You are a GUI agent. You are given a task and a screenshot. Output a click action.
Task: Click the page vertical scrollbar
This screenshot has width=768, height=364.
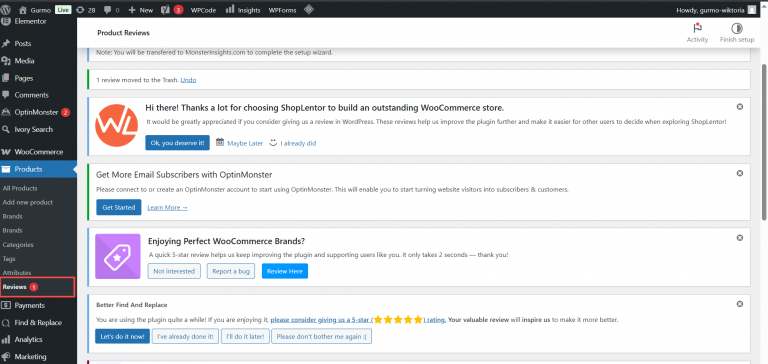click(x=765, y=142)
